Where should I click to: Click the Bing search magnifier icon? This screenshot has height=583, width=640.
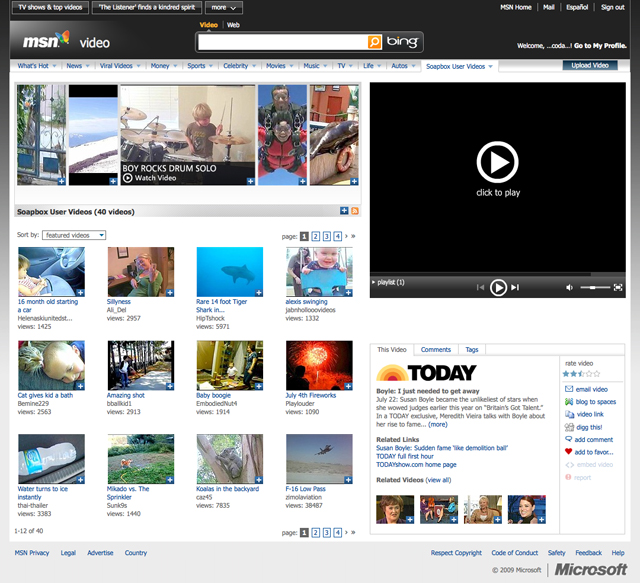tap(374, 42)
